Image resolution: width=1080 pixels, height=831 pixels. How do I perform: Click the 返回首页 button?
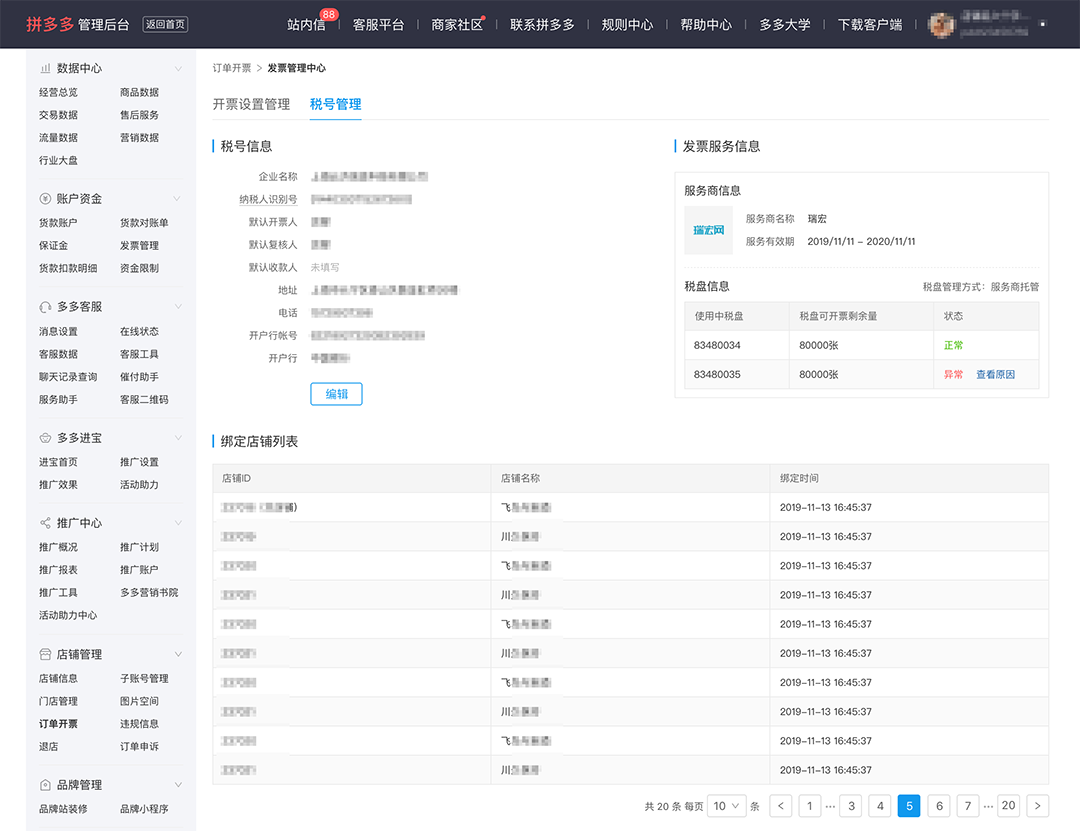pos(165,24)
